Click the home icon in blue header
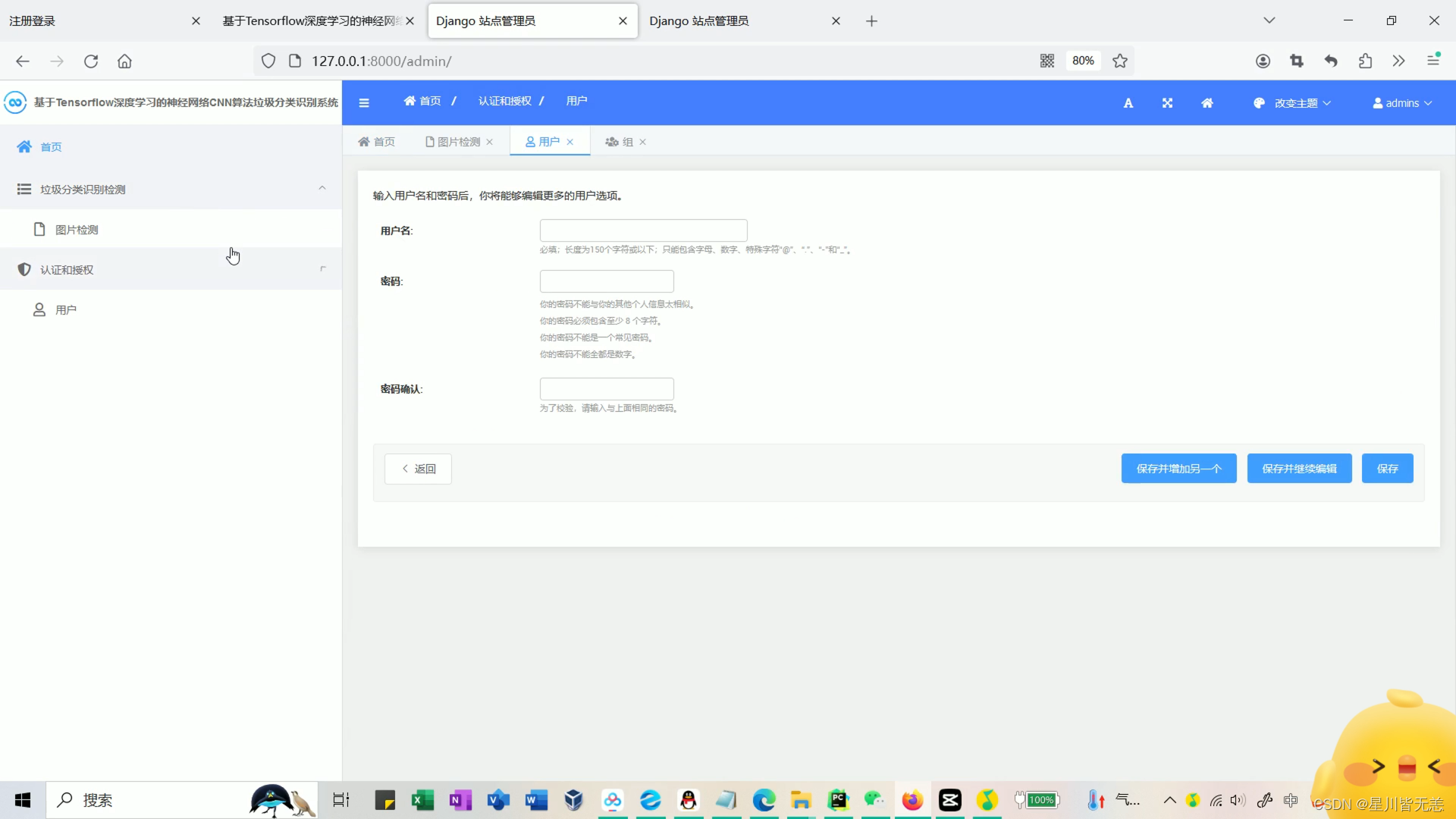The height and width of the screenshot is (819, 1456). 1207,103
